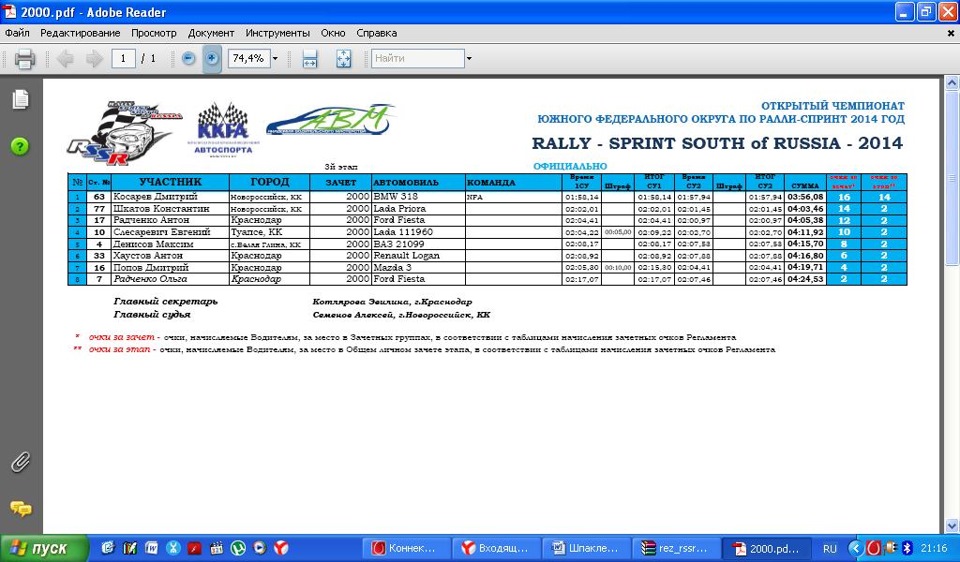Screen dimensions: 960x562
Task: Click the ККФА Автоспорта logo
Action: point(223,130)
